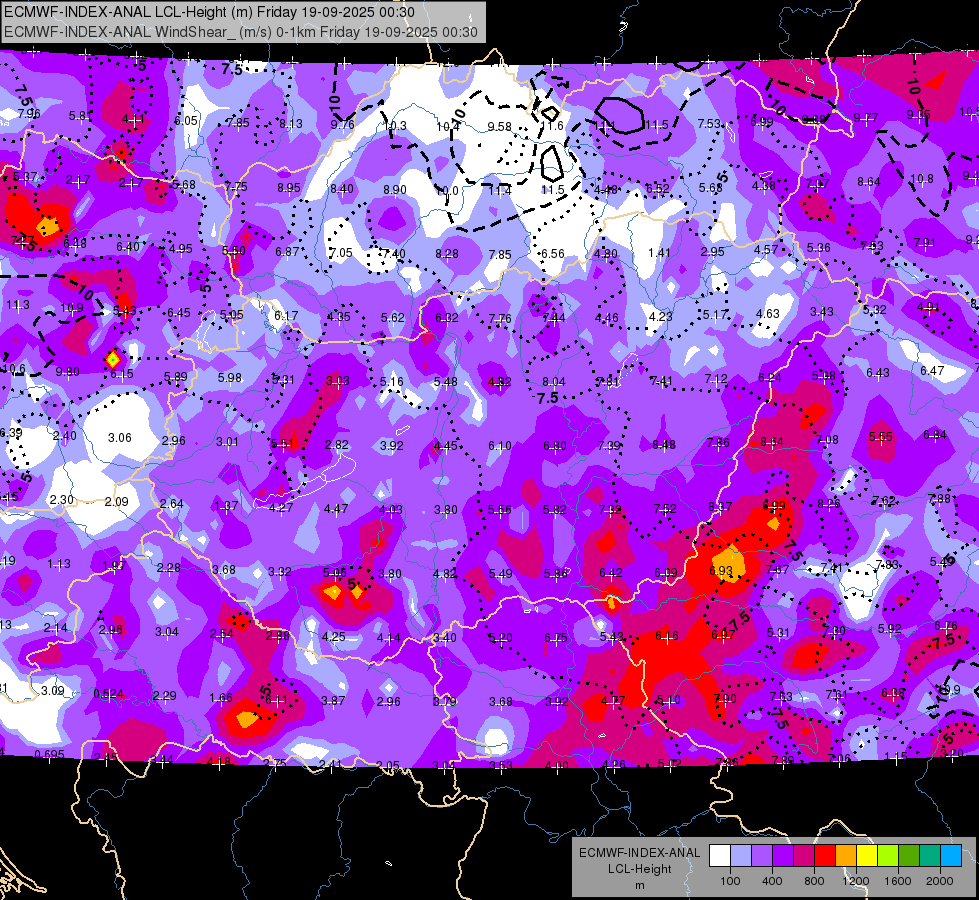Click the legend scale value 2000
Screen dimensions: 979x900
[939, 881]
